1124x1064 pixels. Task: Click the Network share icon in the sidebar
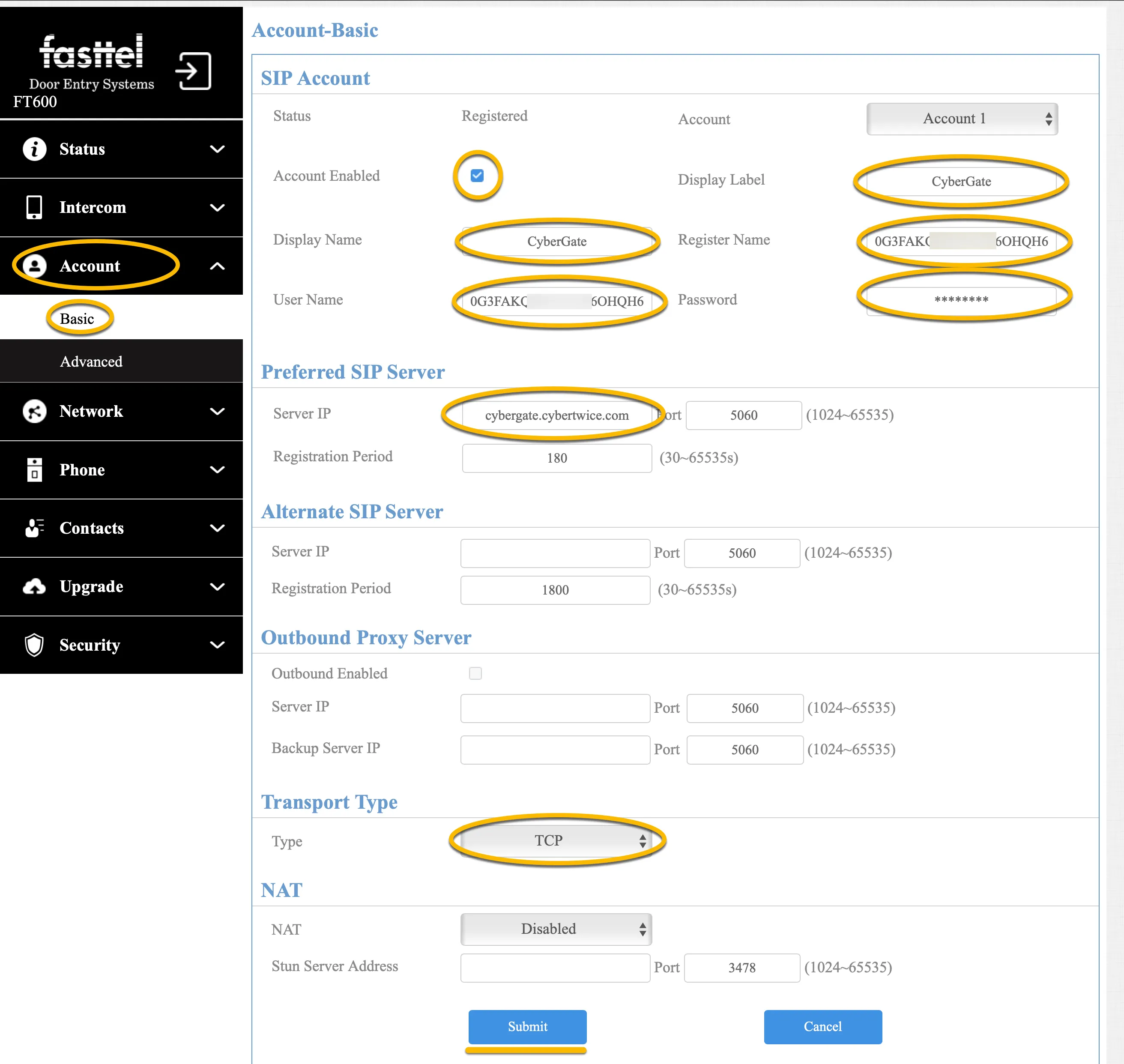(x=35, y=411)
